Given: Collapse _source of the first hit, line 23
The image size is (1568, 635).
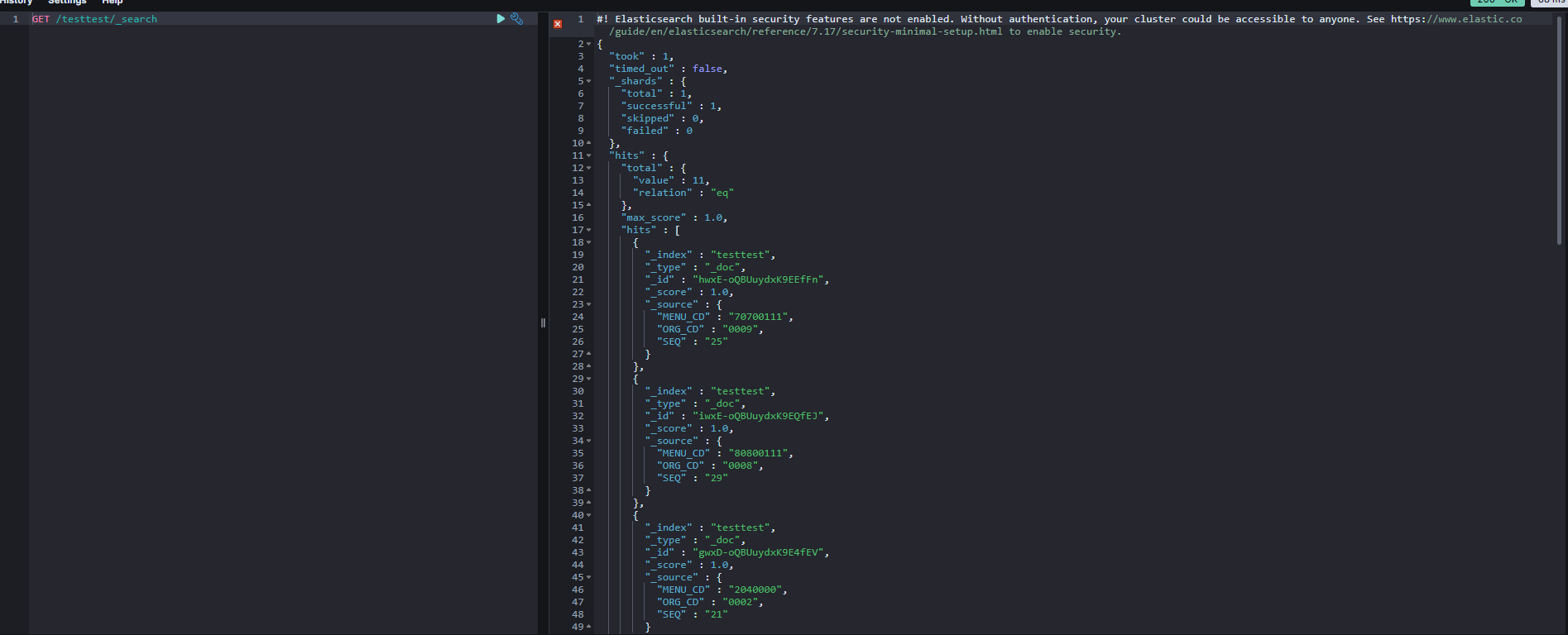Looking at the screenshot, I should click(589, 304).
